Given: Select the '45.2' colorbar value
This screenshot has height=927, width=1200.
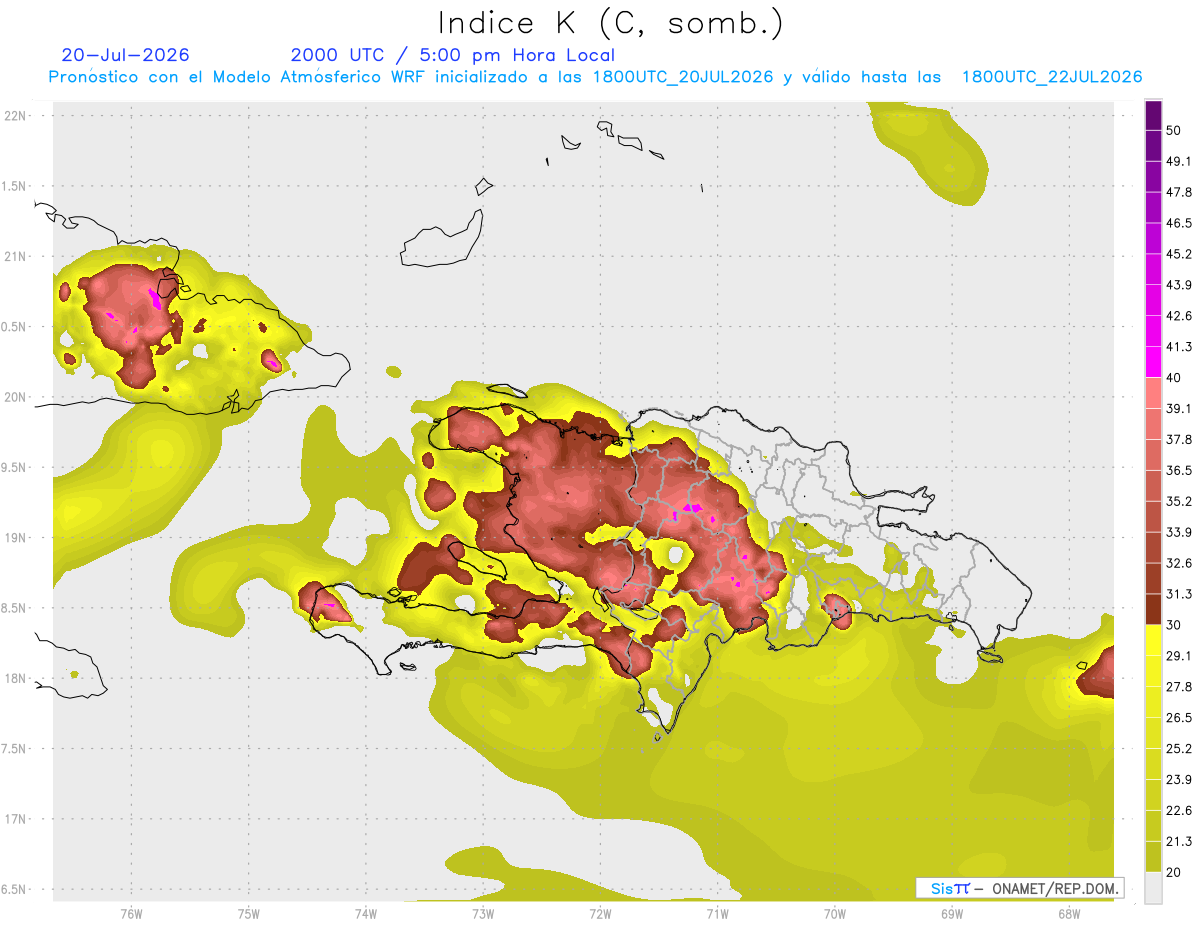Looking at the screenshot, I should 1179,254.
